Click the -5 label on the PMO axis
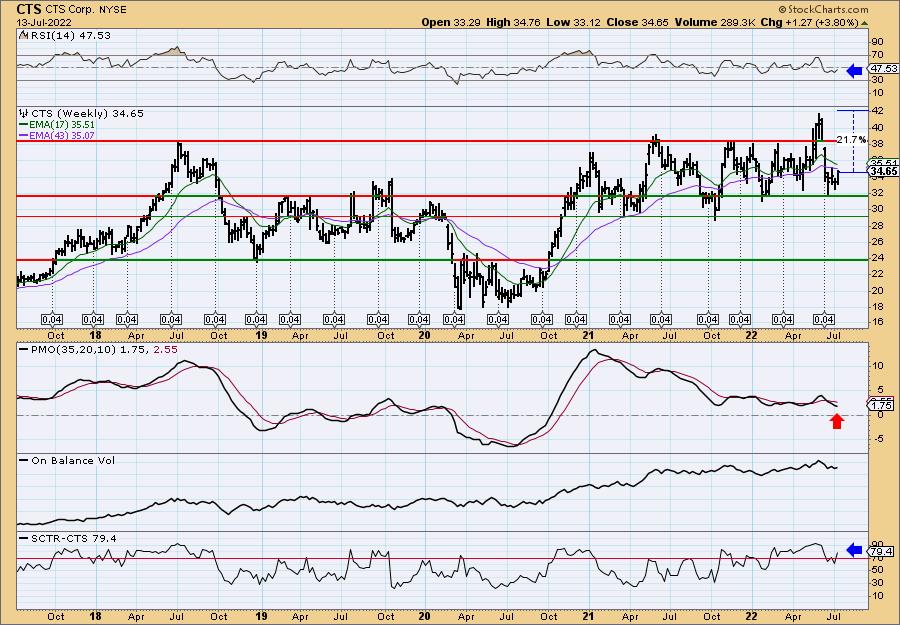This screenshot has height=625, width=900. pyautogui.click(x=878, y=440)
